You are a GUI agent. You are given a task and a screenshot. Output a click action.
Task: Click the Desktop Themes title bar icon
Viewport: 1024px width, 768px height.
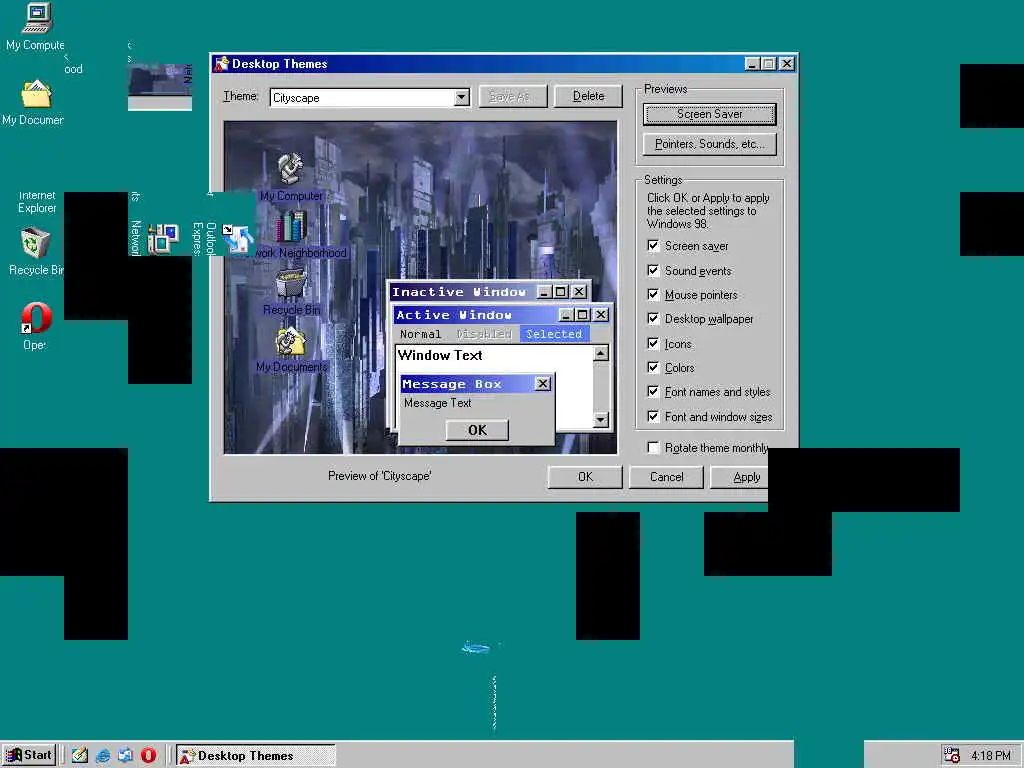click(222, 63)
